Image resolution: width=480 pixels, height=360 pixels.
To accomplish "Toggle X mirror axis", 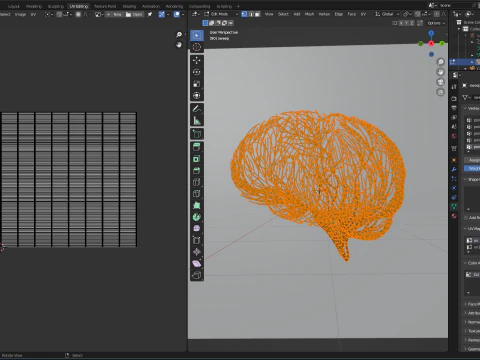I will 402,23.
